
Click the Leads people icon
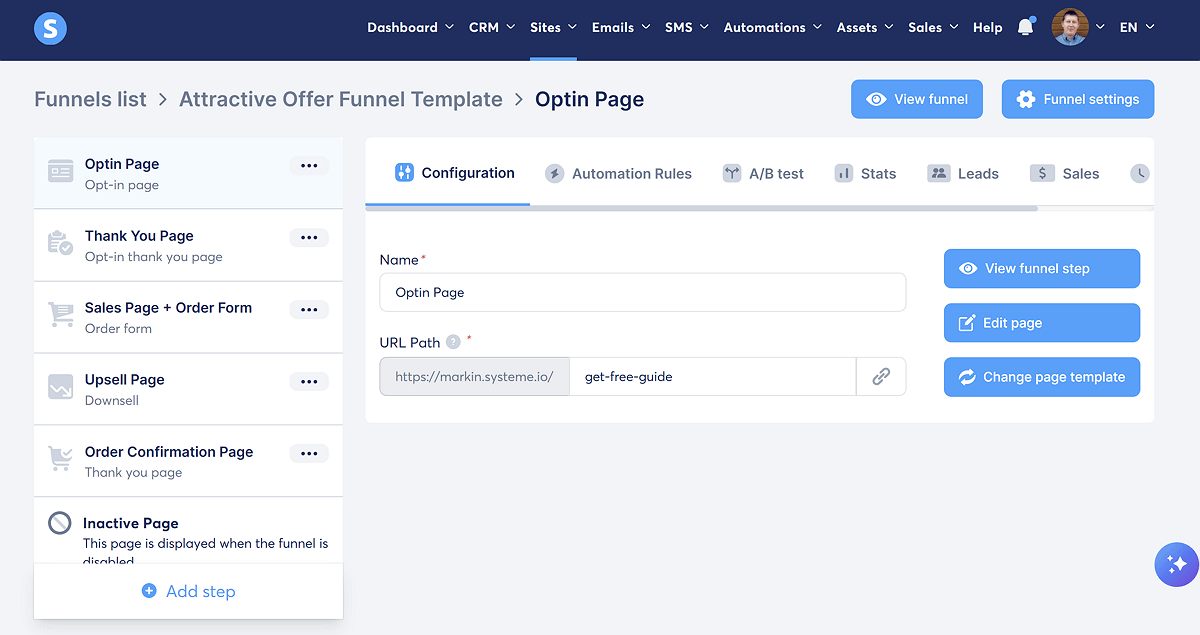coord(938,173)
